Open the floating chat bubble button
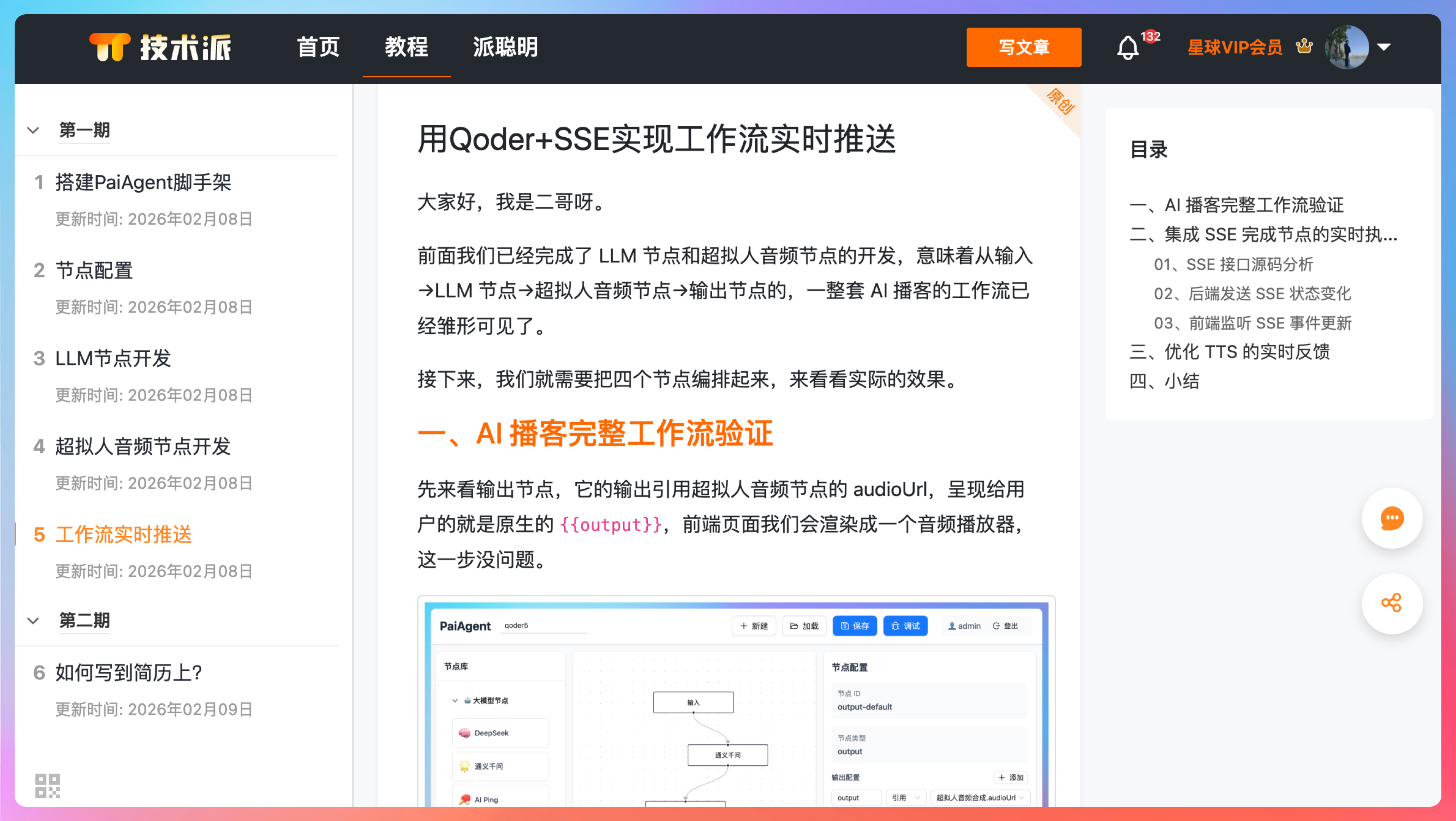This screenshot has height=821, width=1456. 1392,518
